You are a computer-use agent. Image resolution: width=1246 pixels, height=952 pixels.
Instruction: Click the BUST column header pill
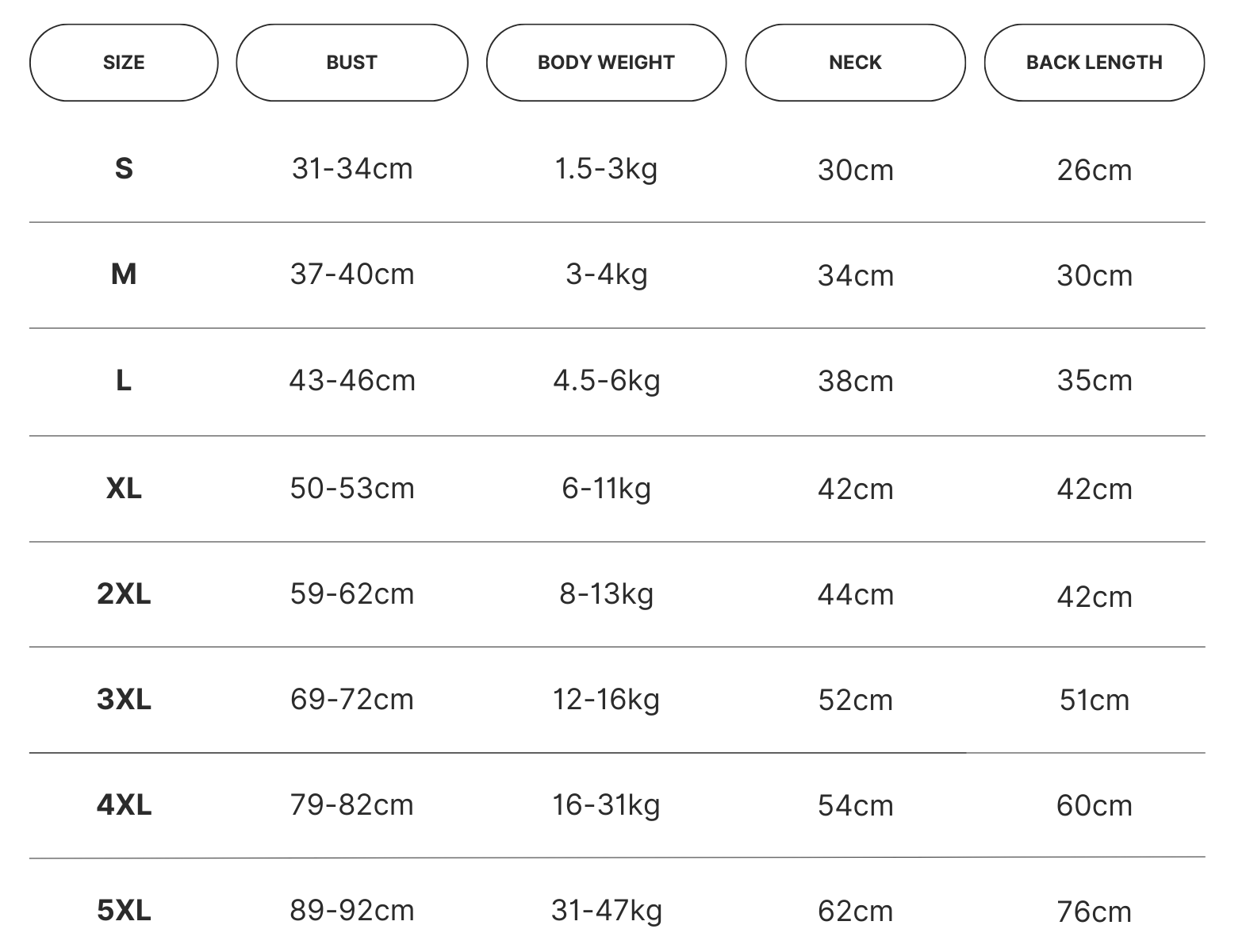coord(351,63)
